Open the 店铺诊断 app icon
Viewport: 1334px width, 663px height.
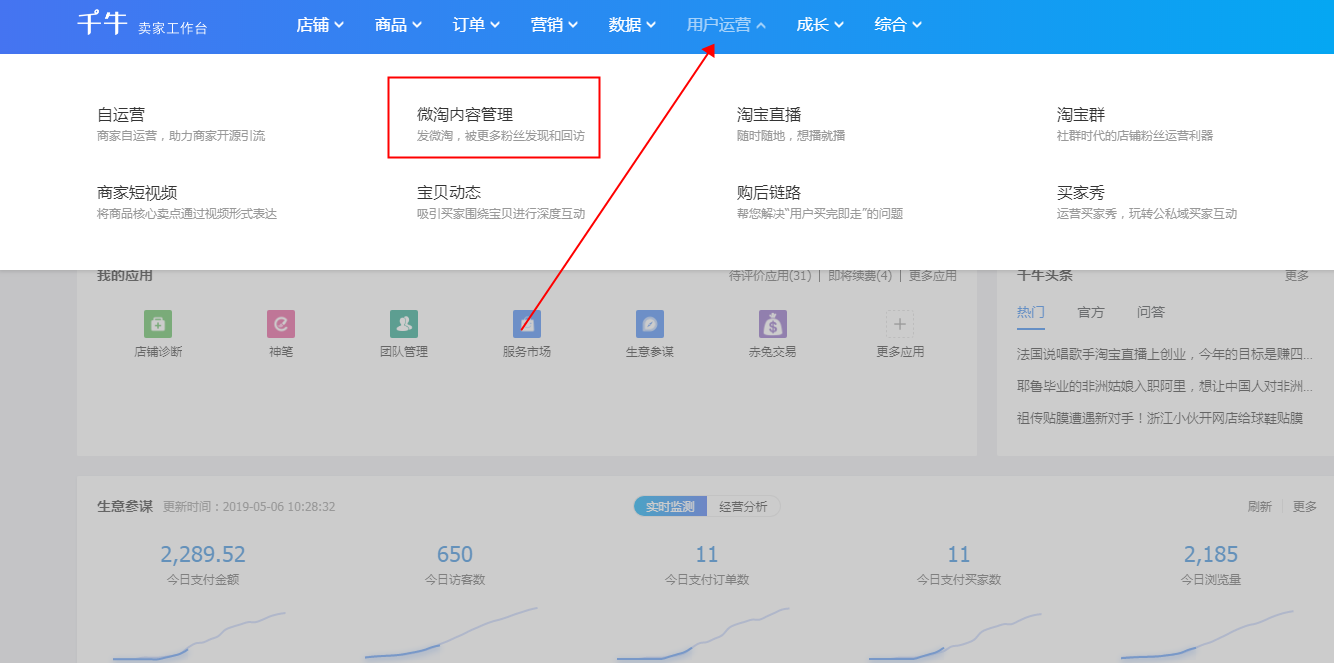(x=158, y=324)
